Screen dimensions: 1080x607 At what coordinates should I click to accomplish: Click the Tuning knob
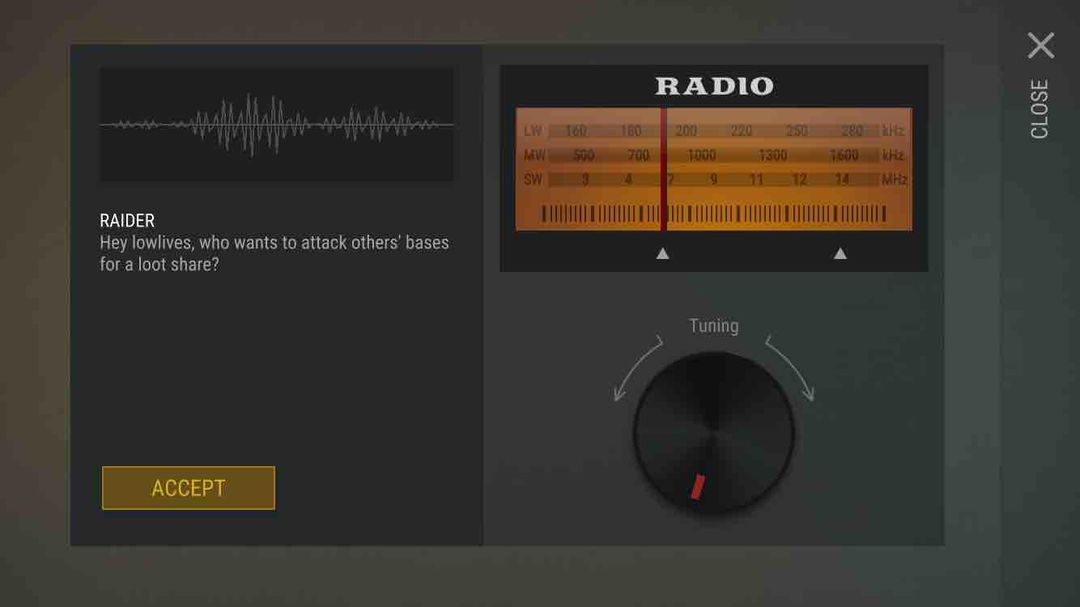[x=714, y=433]
